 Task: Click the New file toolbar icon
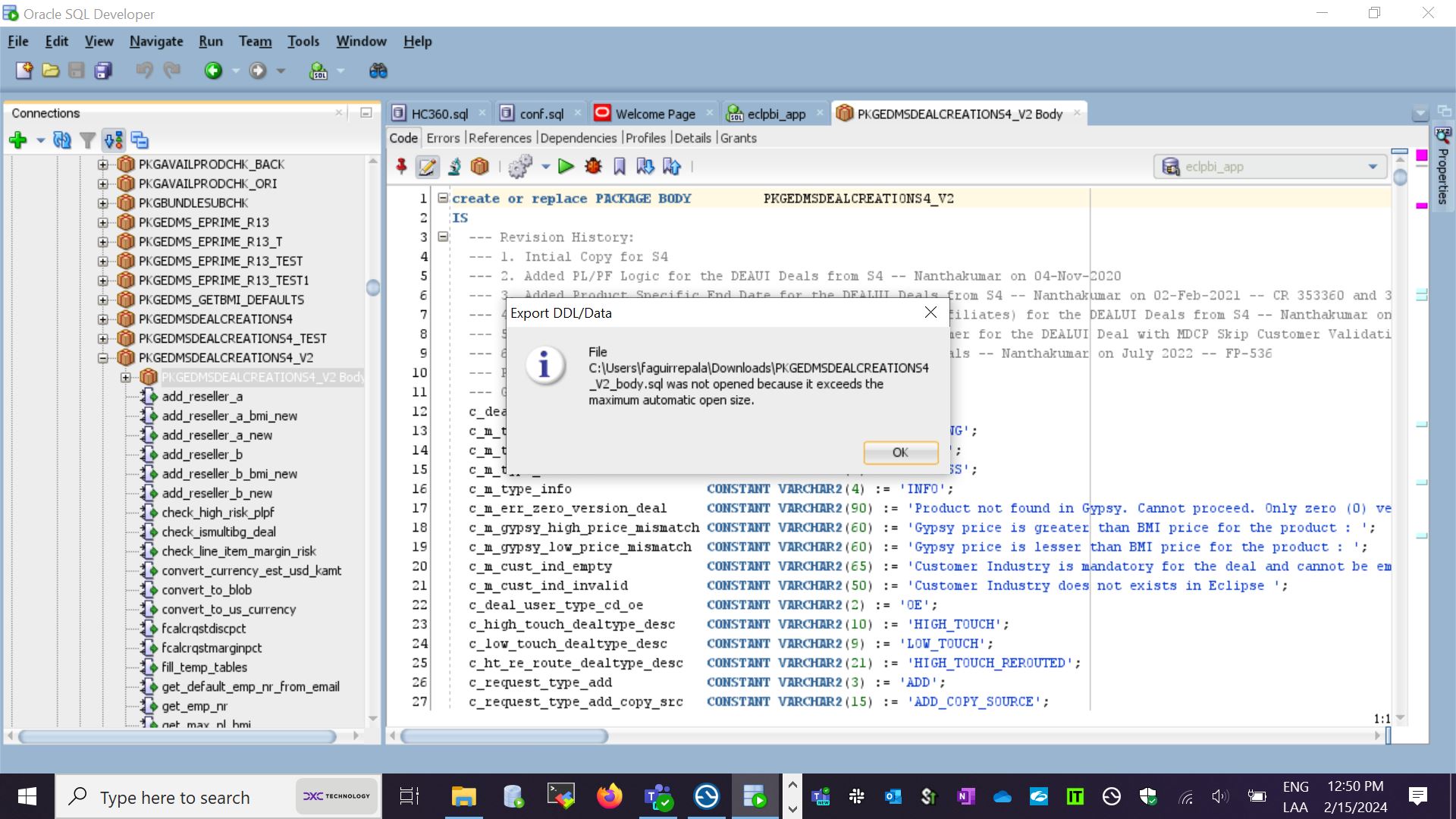(24, 71)
